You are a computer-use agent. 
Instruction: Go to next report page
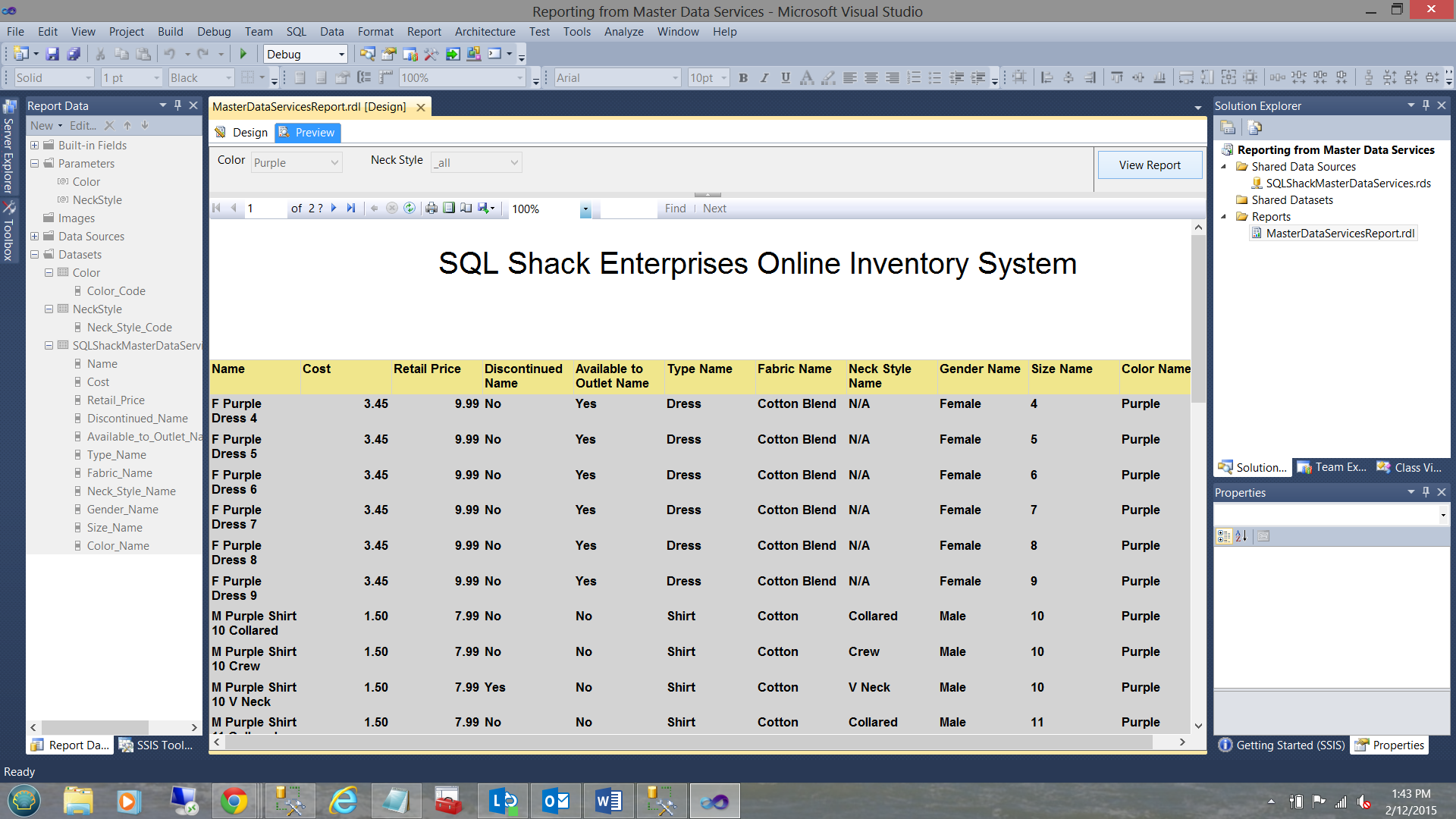pyautogui.click(x=334, y=209)
